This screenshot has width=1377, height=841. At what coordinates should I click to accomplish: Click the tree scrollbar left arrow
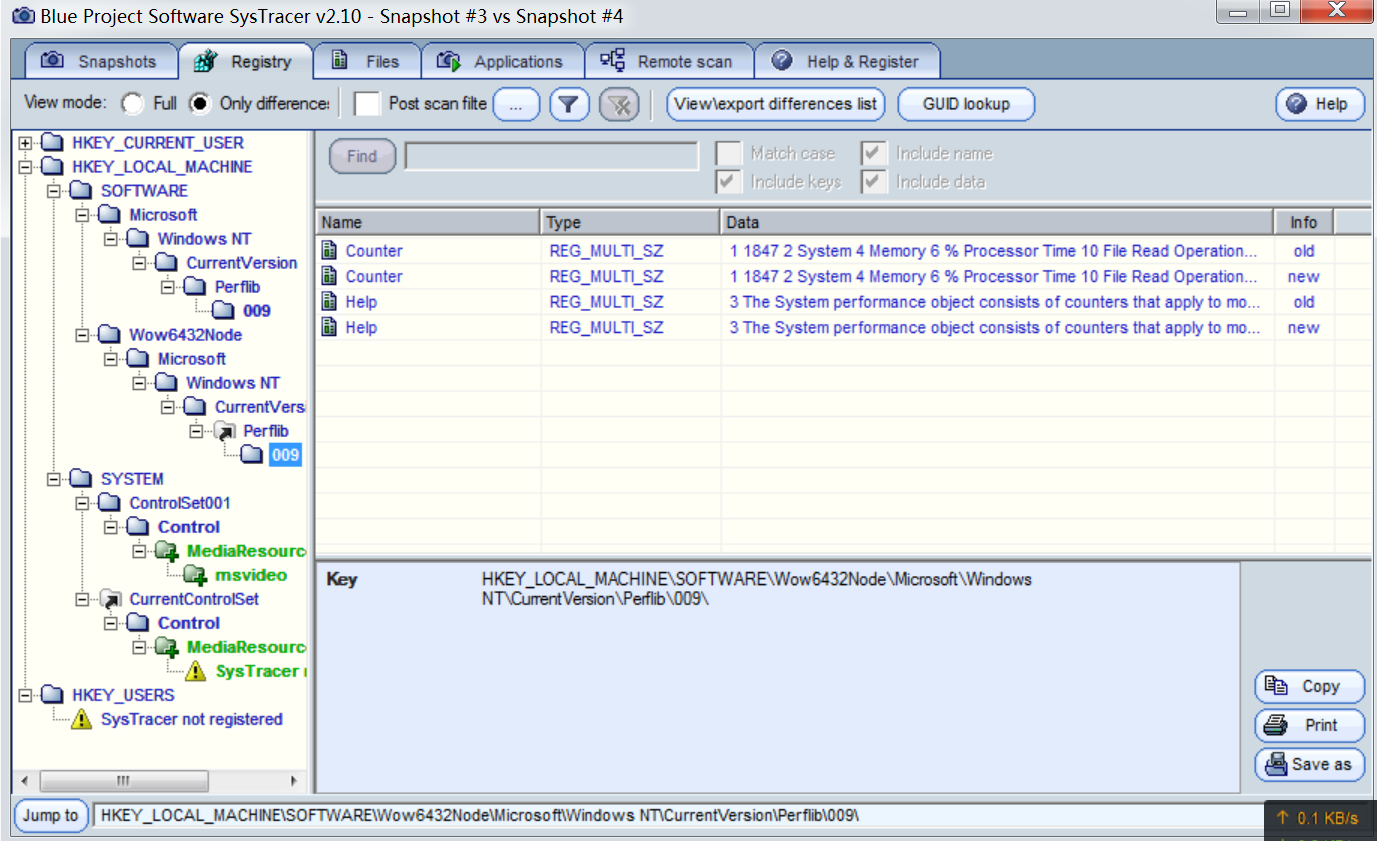click(x=26, y=781)
